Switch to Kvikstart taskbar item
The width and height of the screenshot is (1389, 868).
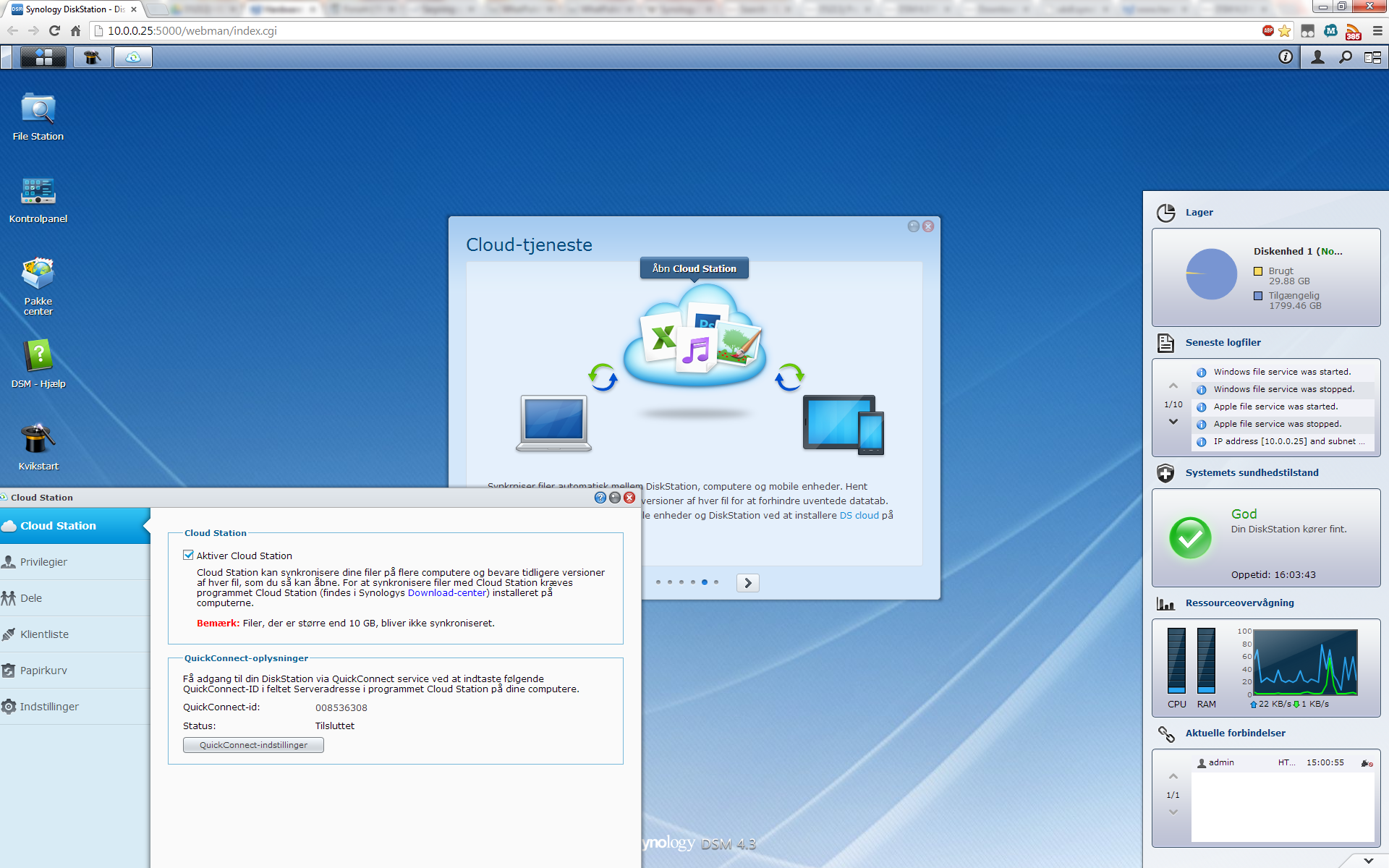92,57
